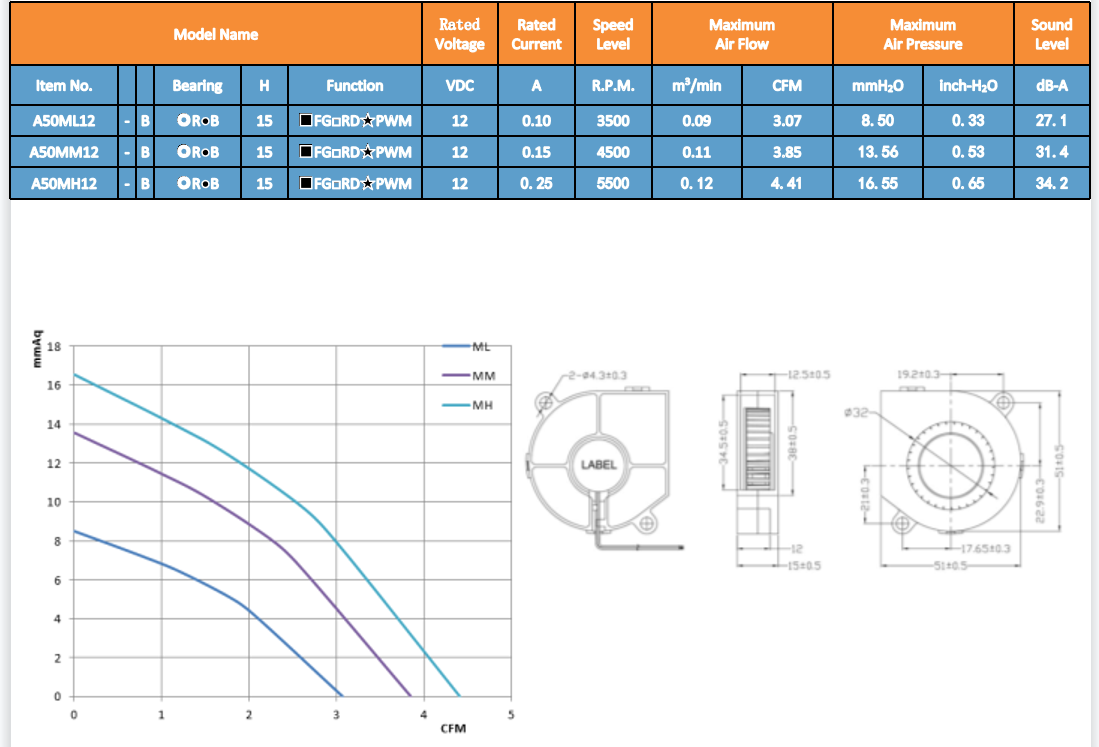
Task: Click the 34.2 dB-A sound value
Action: pos(1051,184)
